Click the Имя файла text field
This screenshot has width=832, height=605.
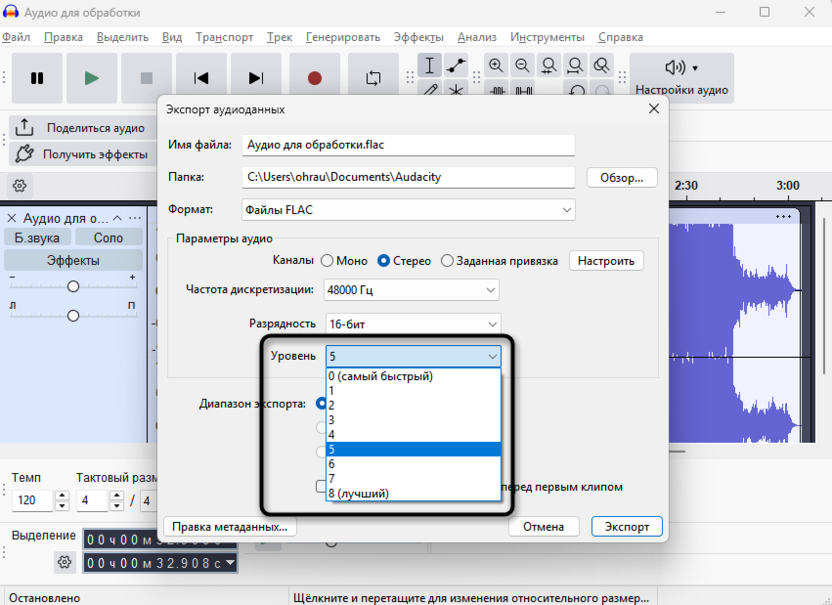(409, 145)
